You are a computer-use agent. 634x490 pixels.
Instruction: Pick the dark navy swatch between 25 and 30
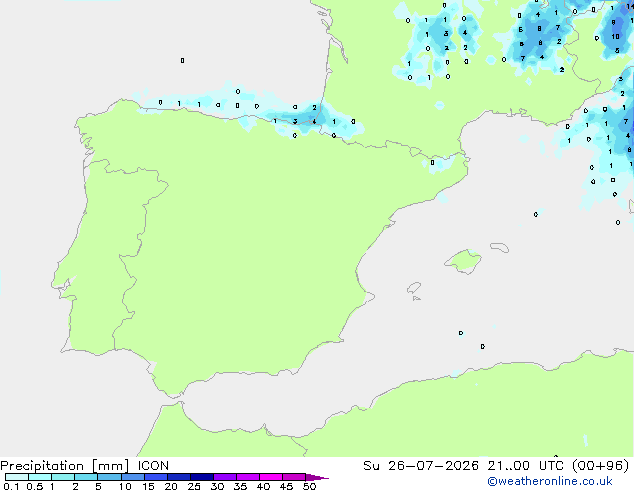202,477
